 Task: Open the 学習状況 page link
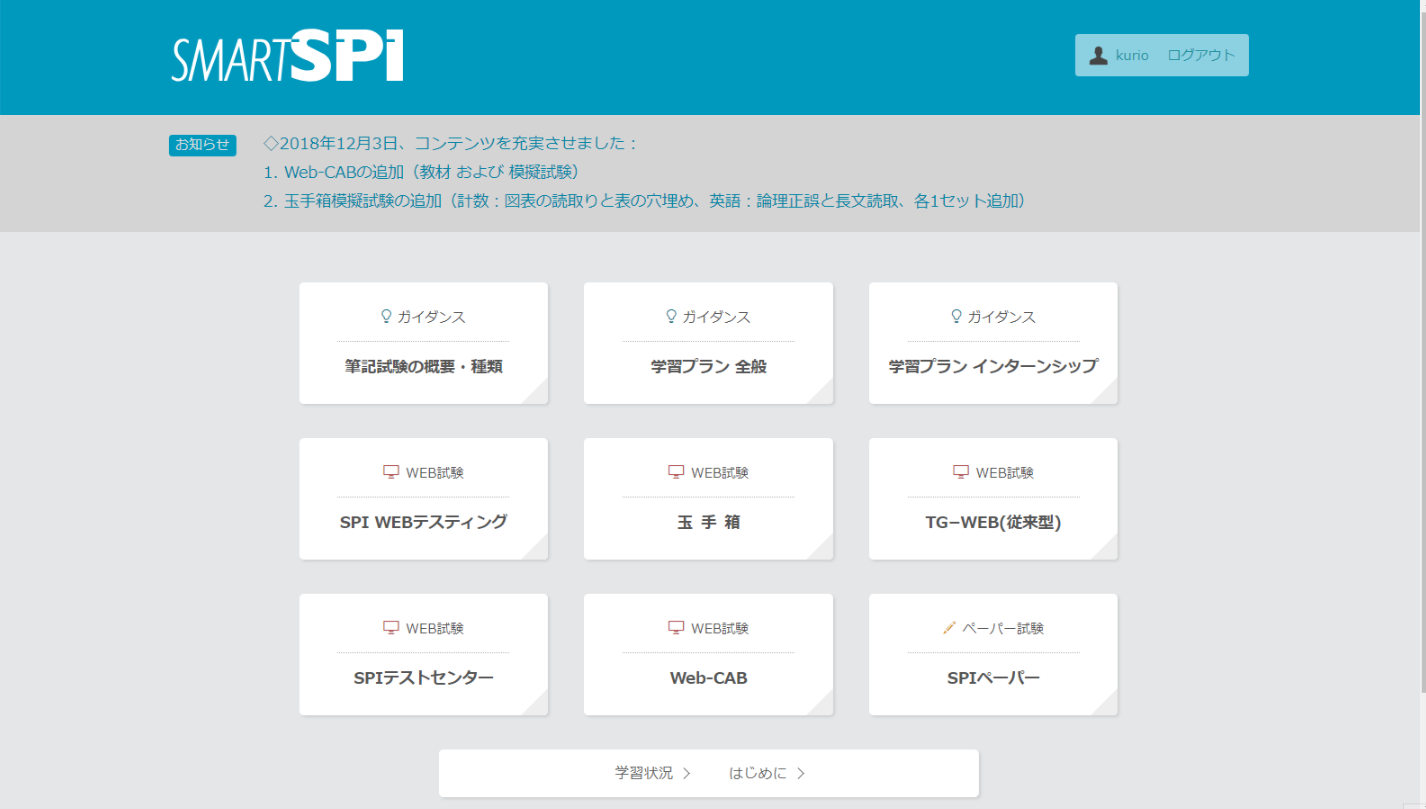point(645,772)
